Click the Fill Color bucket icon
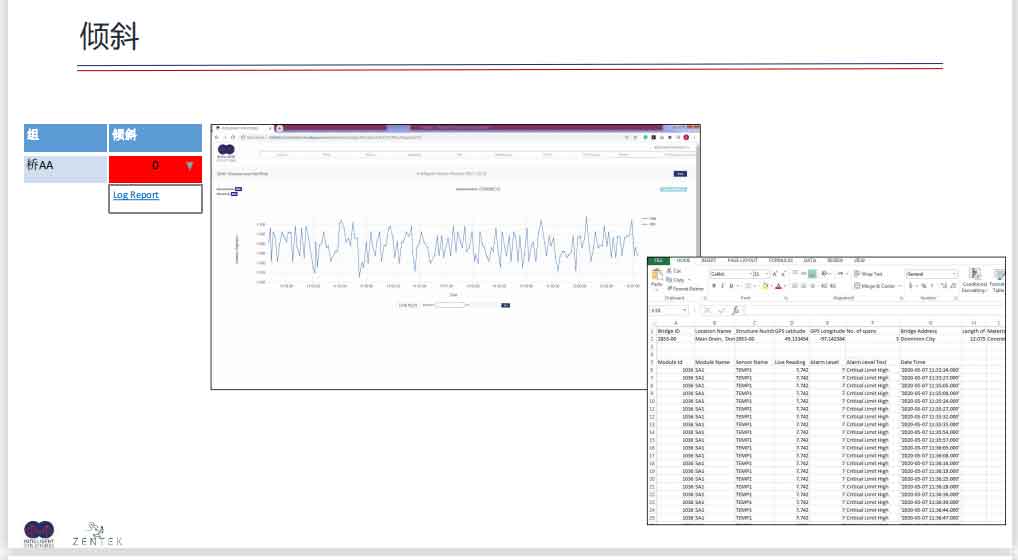The width and height of the screenshot is (1018, 560). point(765,286)
